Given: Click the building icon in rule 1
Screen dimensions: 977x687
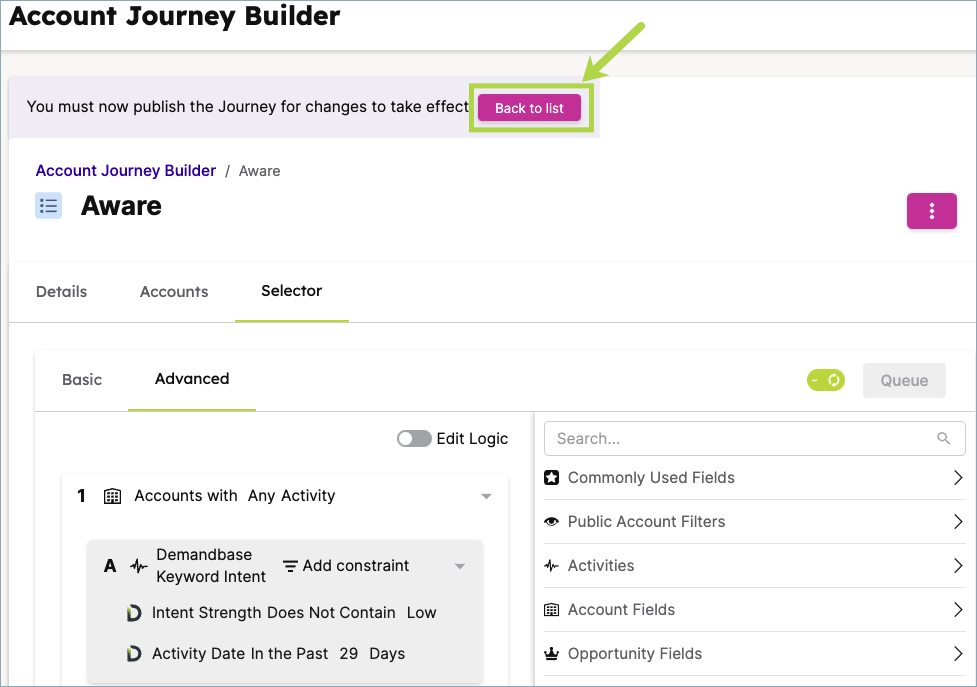Looking at the screenshot, I should point(112,496).
